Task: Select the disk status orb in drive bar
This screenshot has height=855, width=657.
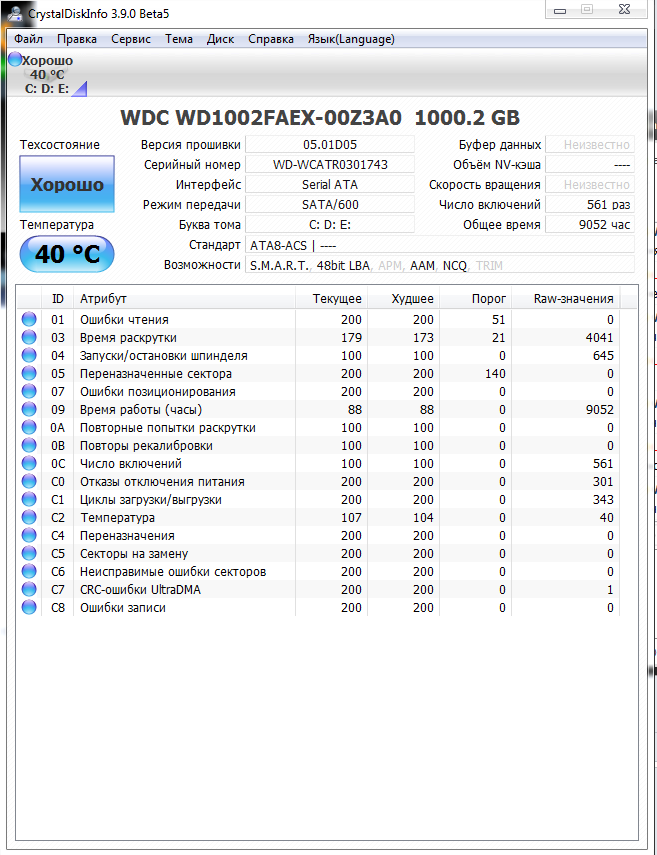Action: [15, 61]
